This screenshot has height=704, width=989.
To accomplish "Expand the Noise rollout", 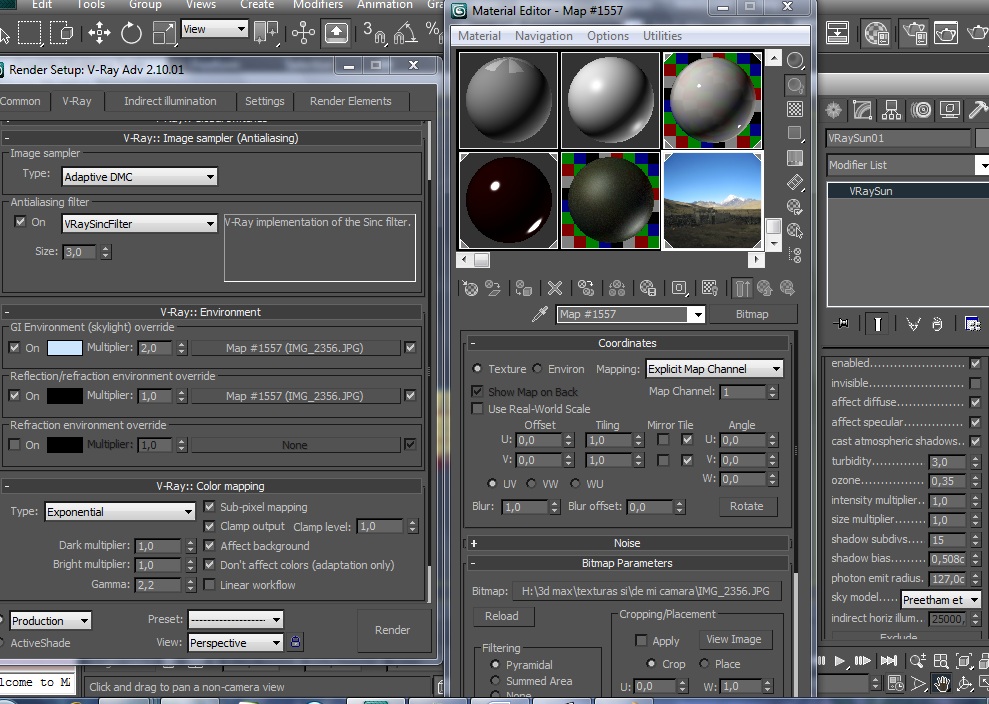I will tap(627, 543).
